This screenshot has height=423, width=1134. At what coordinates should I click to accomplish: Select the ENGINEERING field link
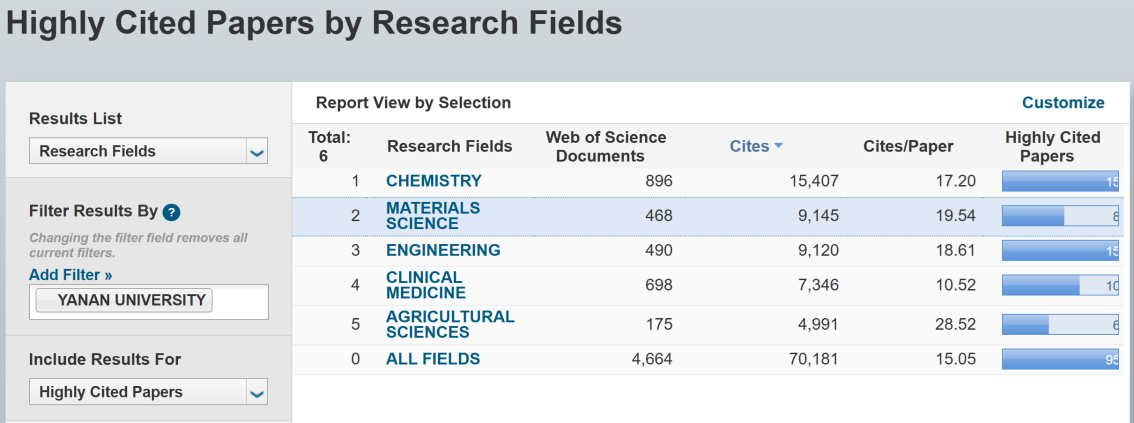[443, 250]
